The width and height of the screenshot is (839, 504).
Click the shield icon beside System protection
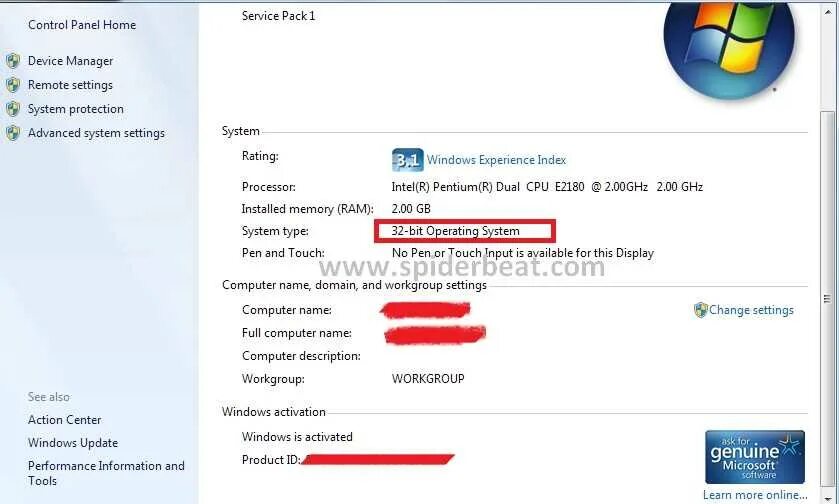coord(13,109)
